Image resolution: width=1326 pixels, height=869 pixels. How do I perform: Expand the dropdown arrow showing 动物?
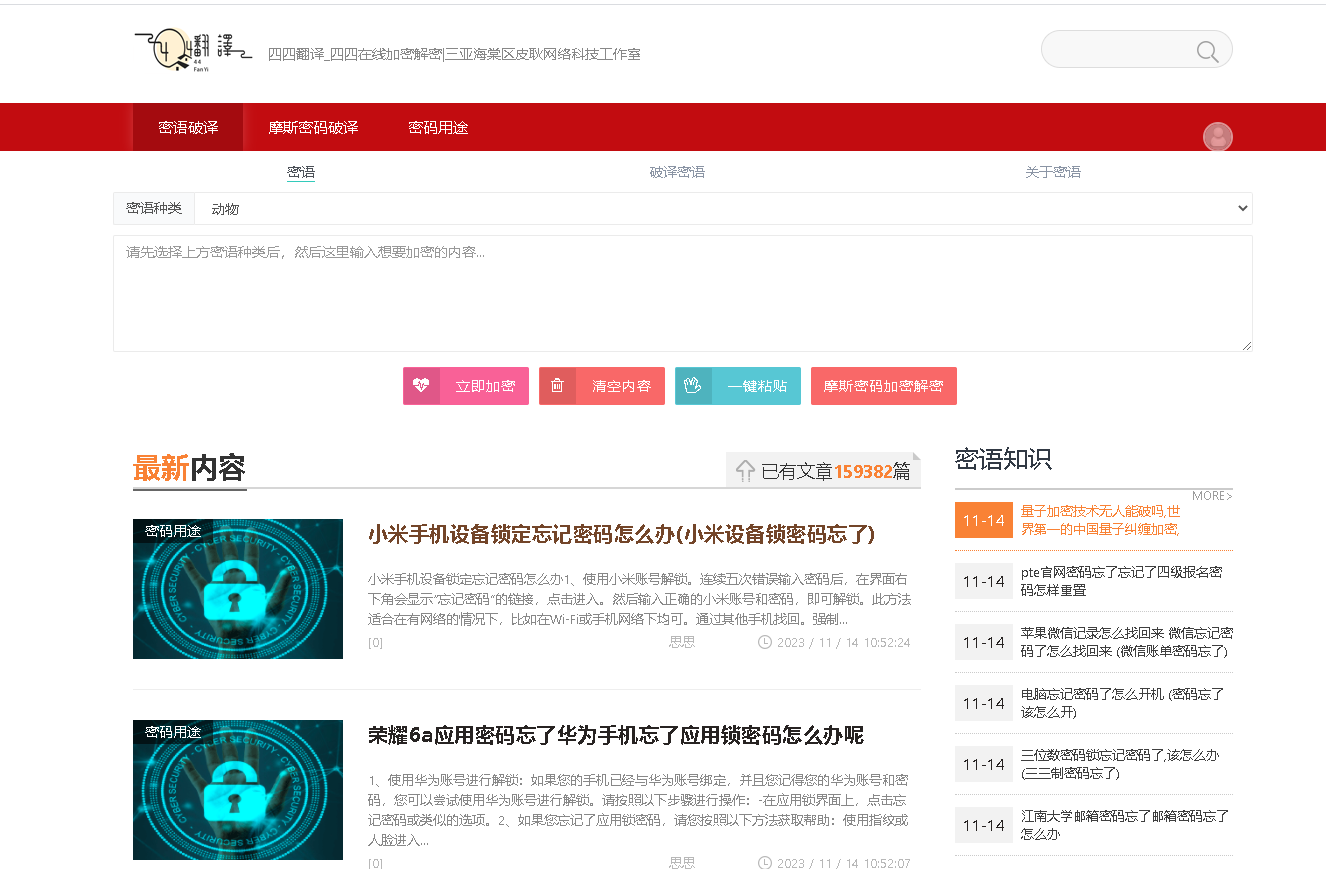(1242, 209)
